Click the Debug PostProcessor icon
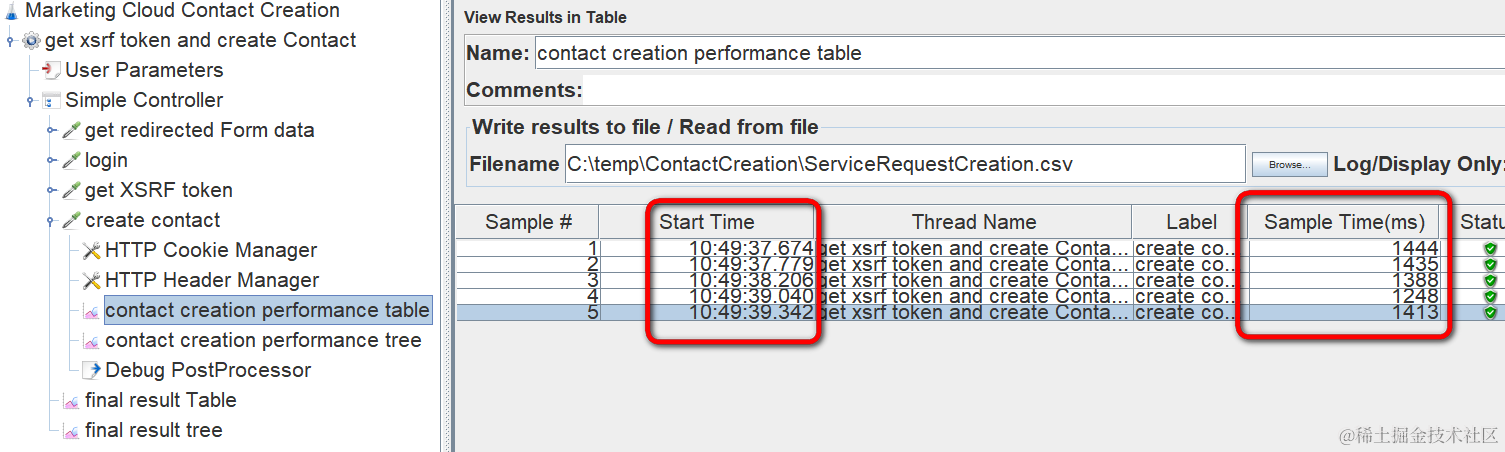The height and width of the screenshot is (452, 1505). tap(91, 370)
